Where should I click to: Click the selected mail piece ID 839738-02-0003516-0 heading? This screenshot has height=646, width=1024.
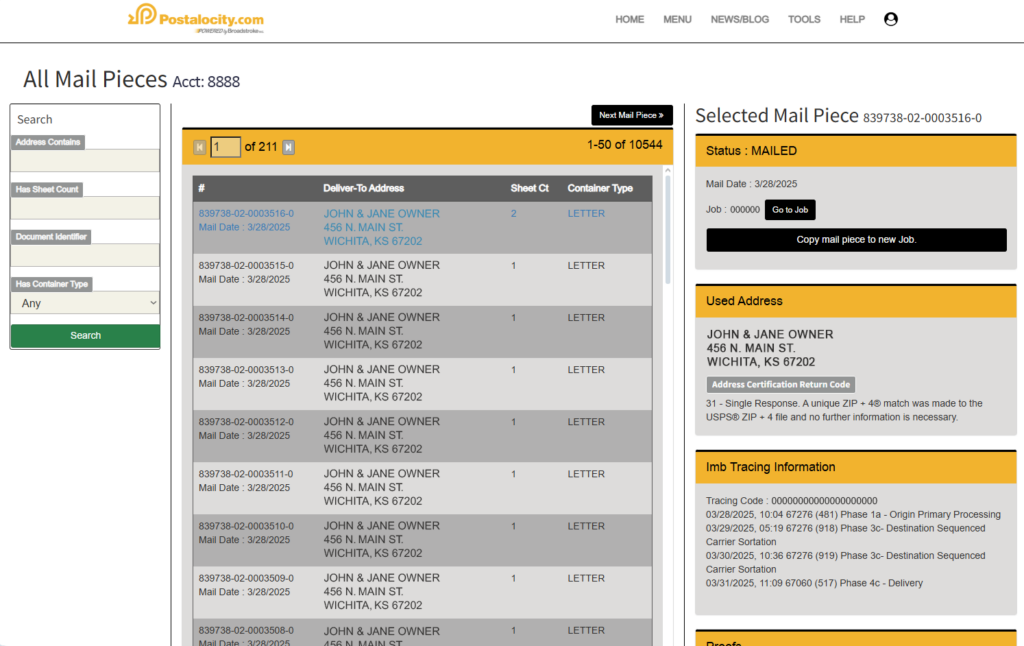(x=922, y=118)
